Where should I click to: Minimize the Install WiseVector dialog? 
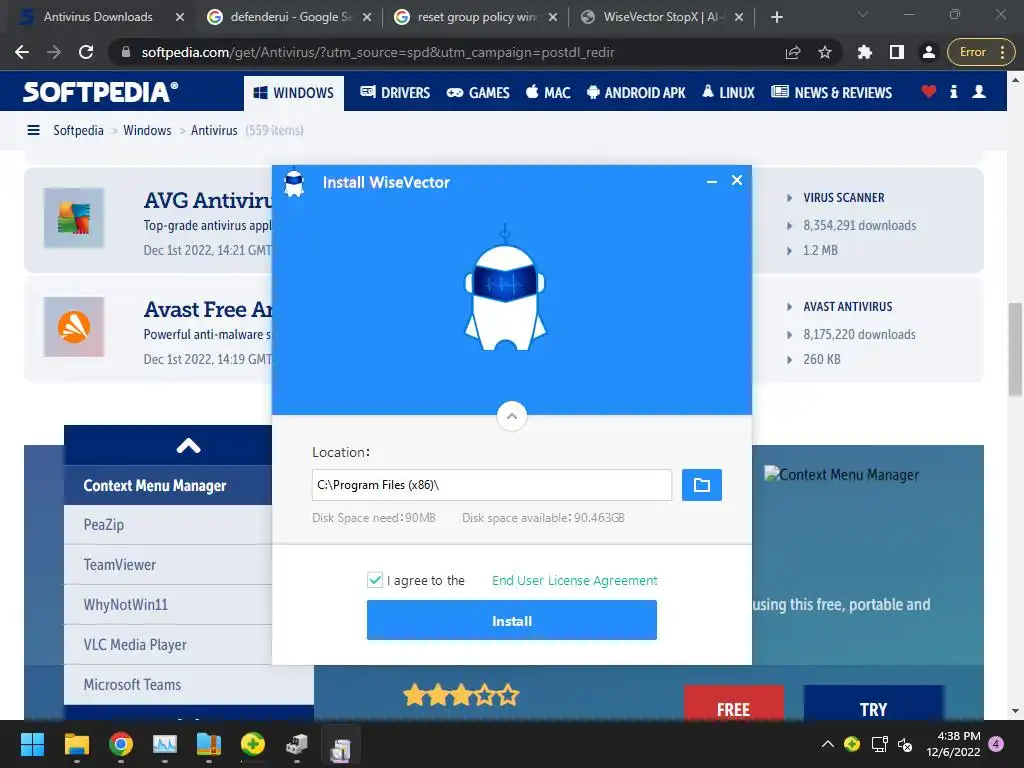[x=712, y=182]
